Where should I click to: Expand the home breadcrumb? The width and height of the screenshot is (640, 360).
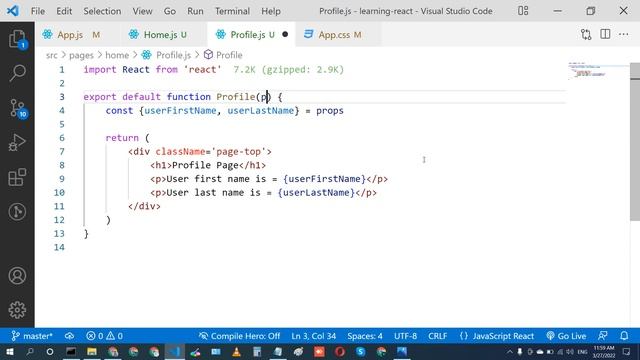coord(117,55)
